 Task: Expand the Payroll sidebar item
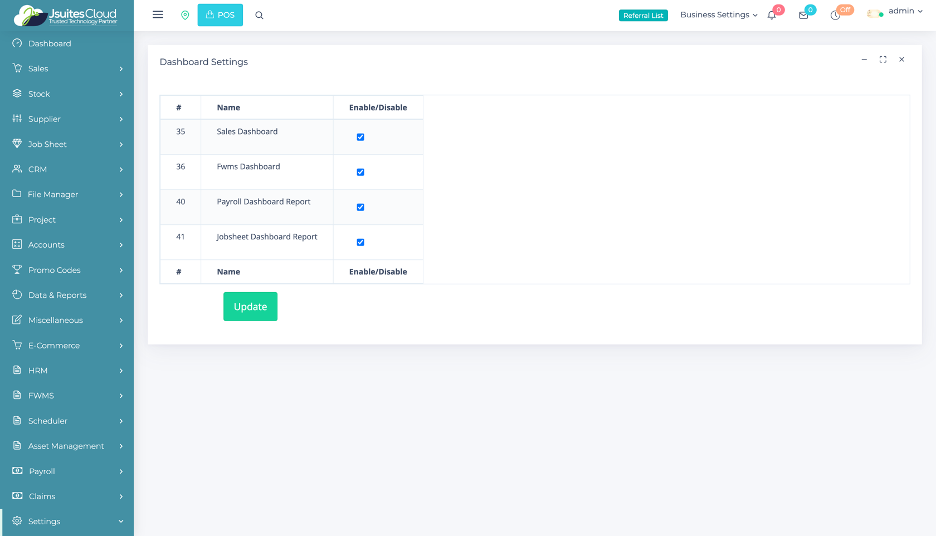tap(67, 471)
